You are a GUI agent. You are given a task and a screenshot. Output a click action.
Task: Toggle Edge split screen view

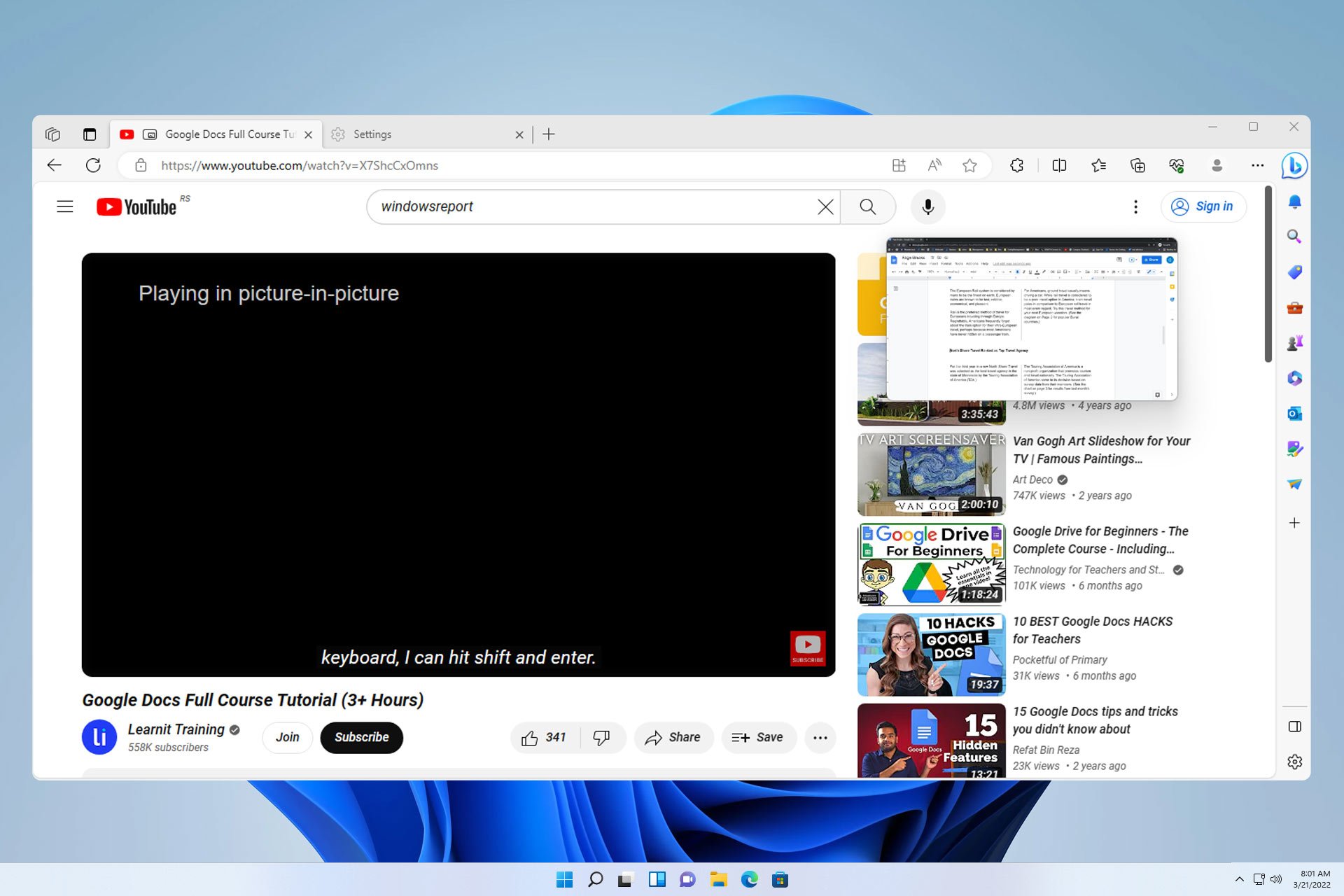point(1059,166)
